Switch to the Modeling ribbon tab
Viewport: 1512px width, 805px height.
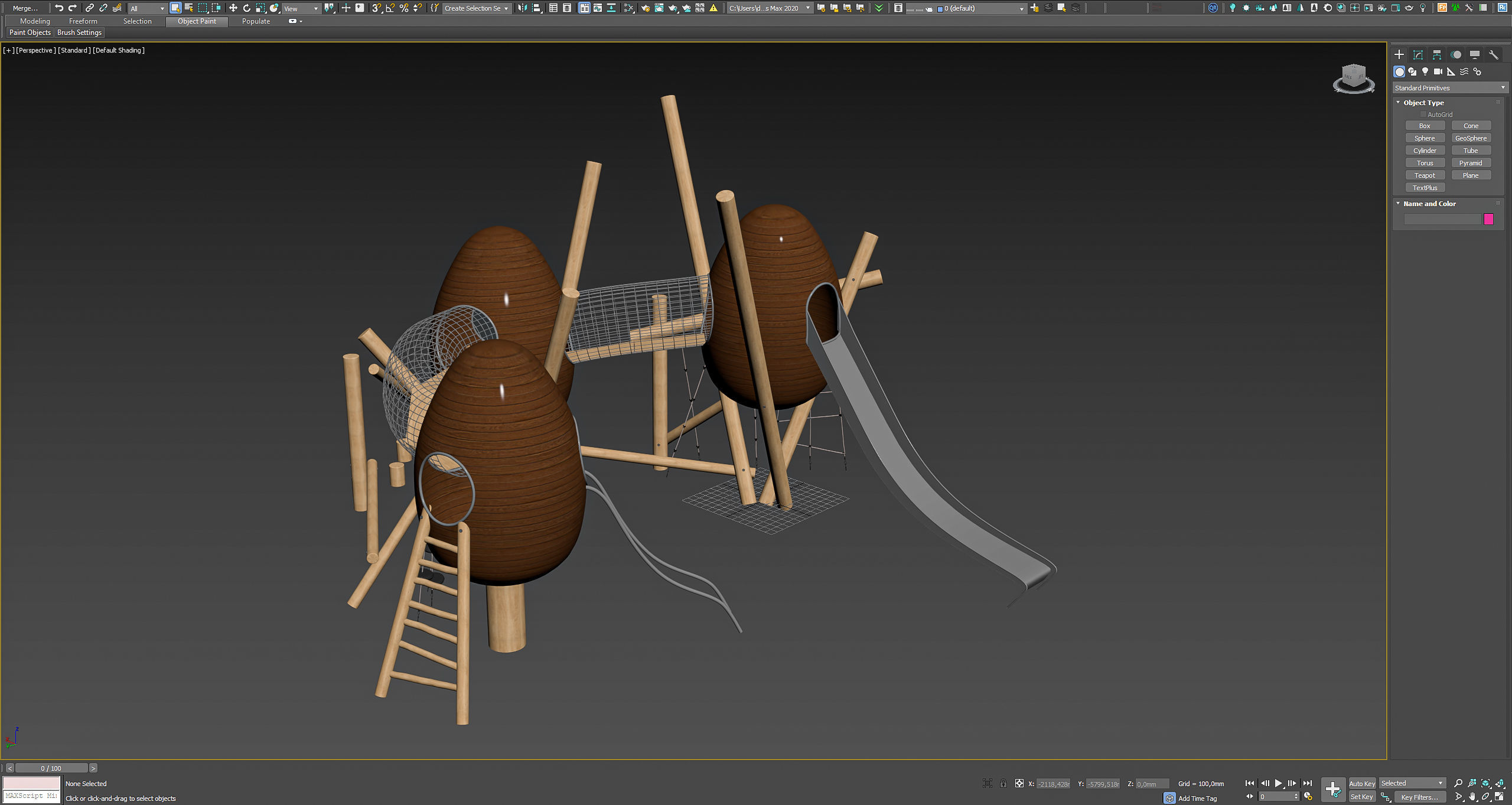pyautogui.click(x=35, y=21)
